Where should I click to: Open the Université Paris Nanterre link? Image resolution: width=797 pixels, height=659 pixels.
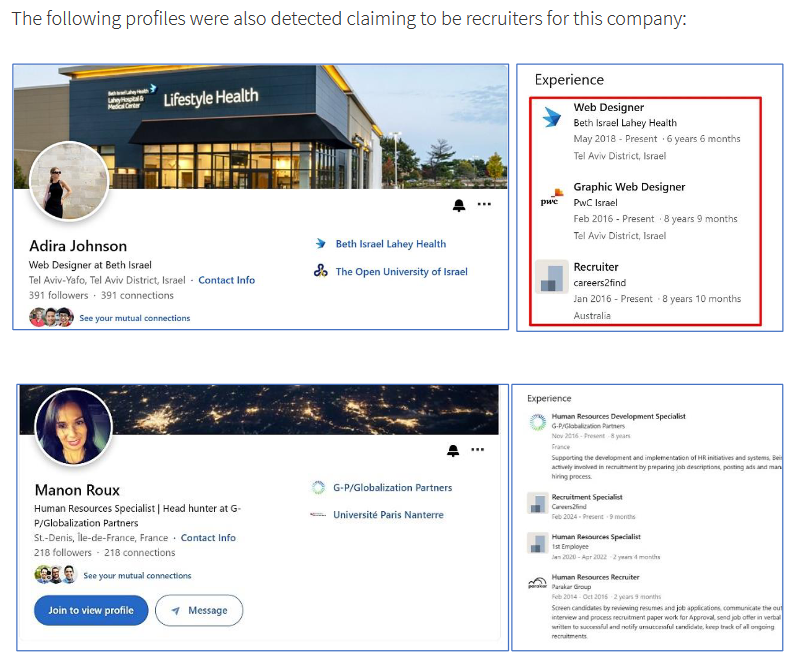388,515
